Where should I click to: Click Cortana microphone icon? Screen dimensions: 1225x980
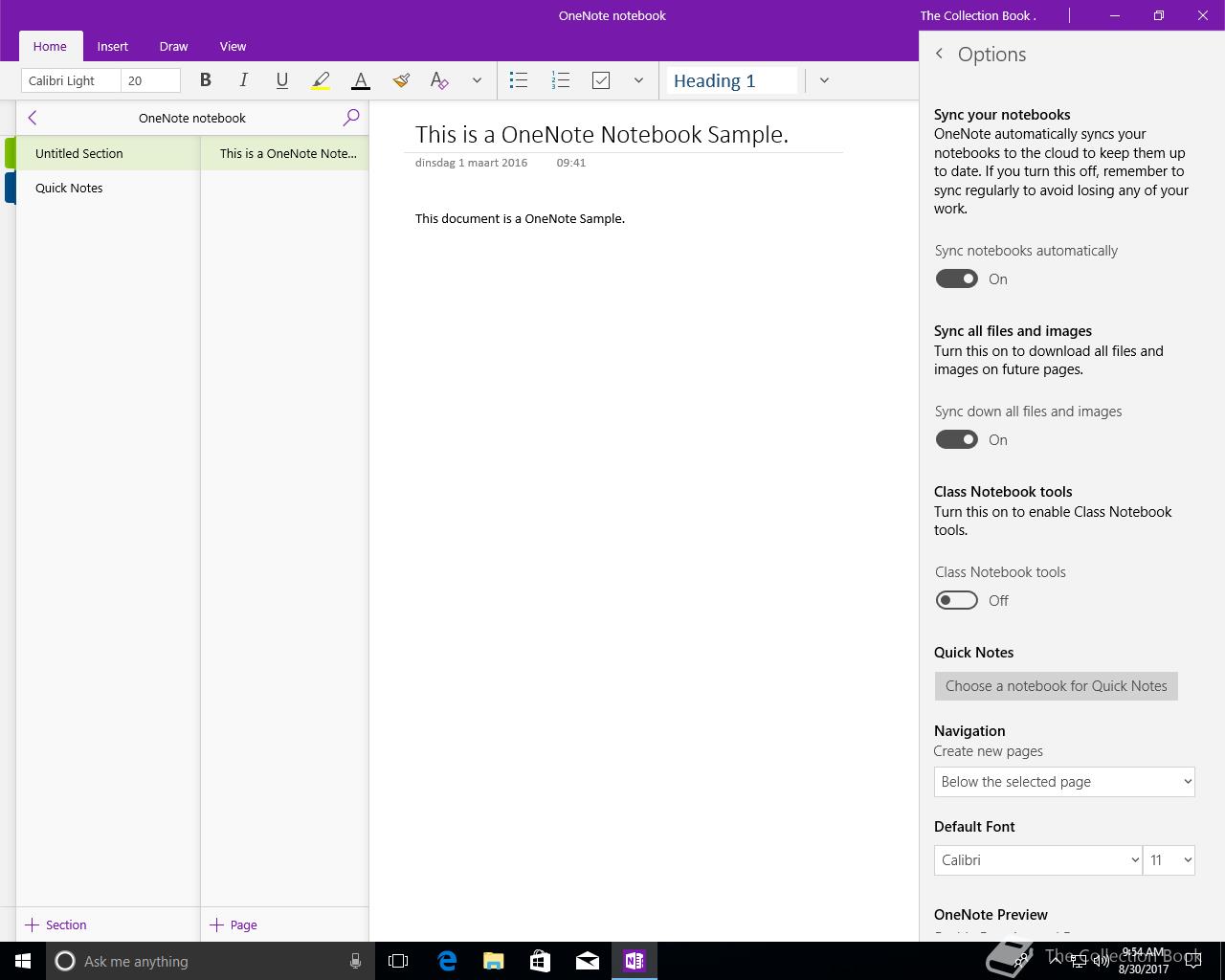point(355,961)
